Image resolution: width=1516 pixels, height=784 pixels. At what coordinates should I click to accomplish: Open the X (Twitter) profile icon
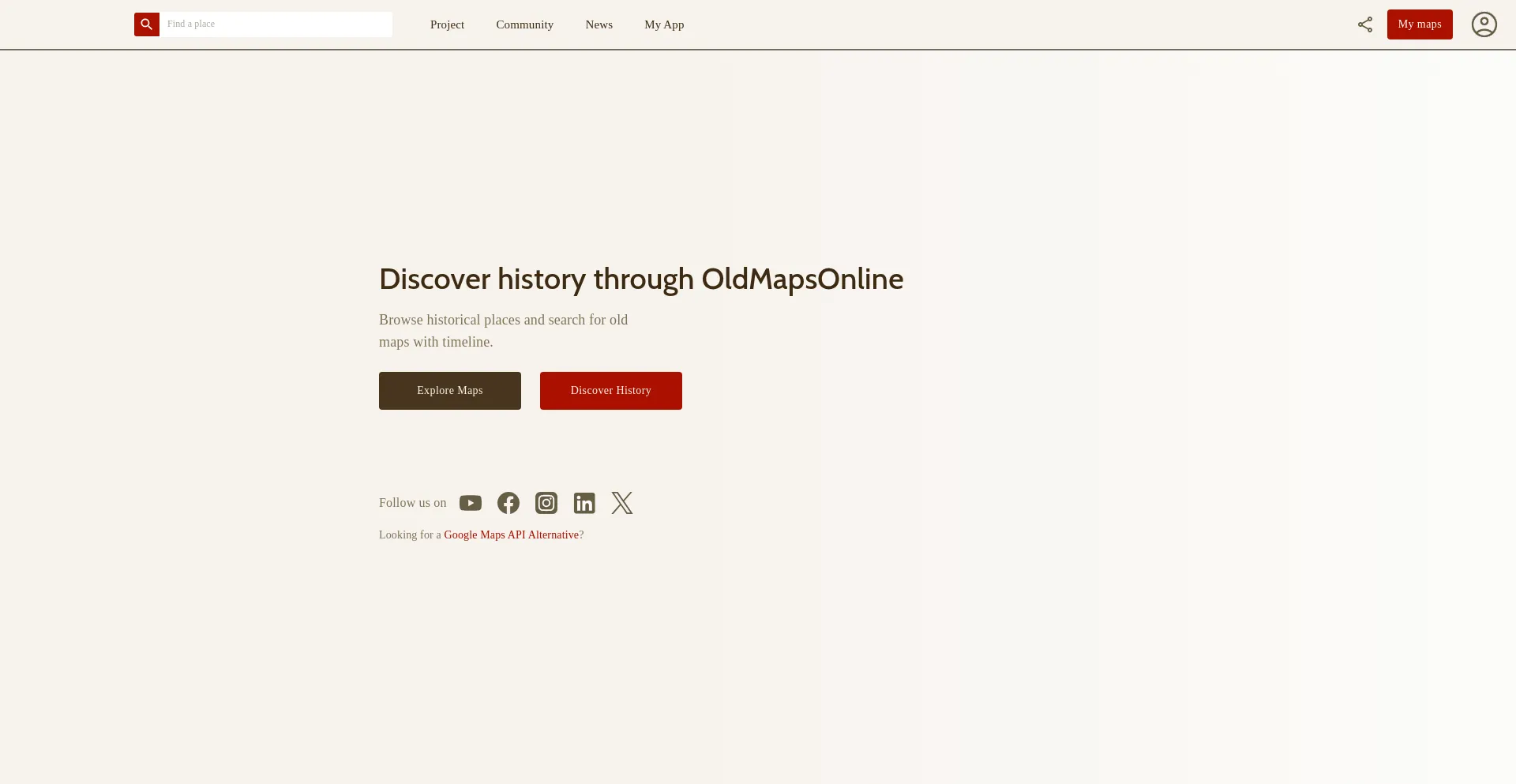click(x=622, y=503)
